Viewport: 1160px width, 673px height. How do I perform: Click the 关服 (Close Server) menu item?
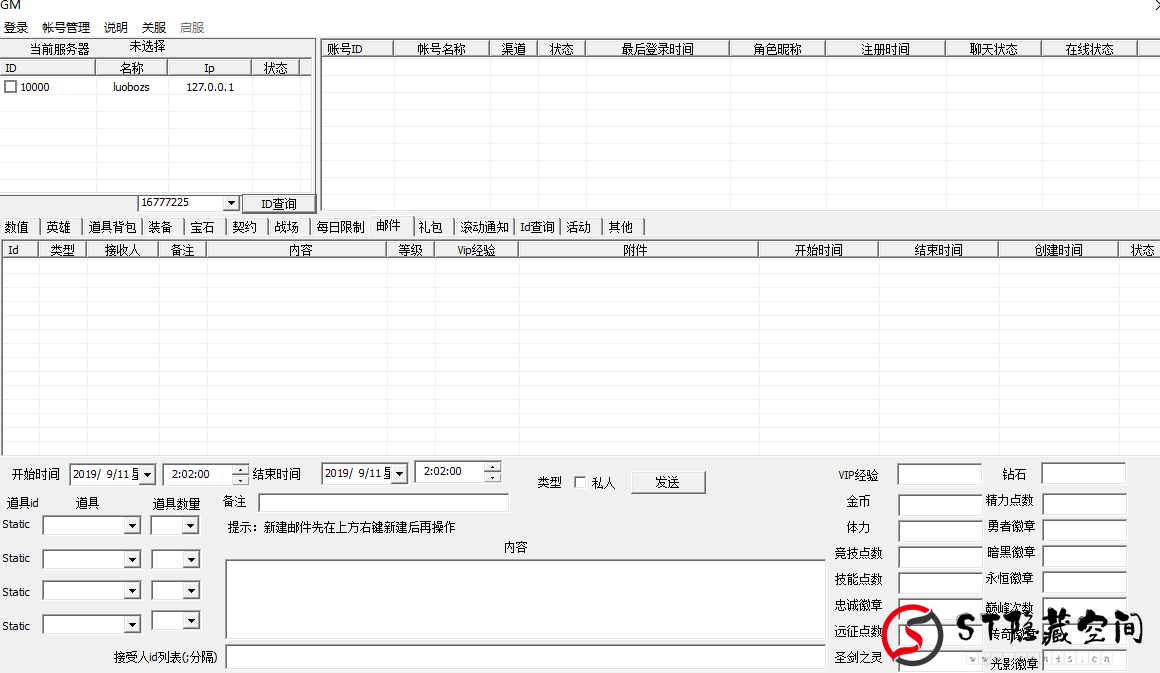(154, 27)
